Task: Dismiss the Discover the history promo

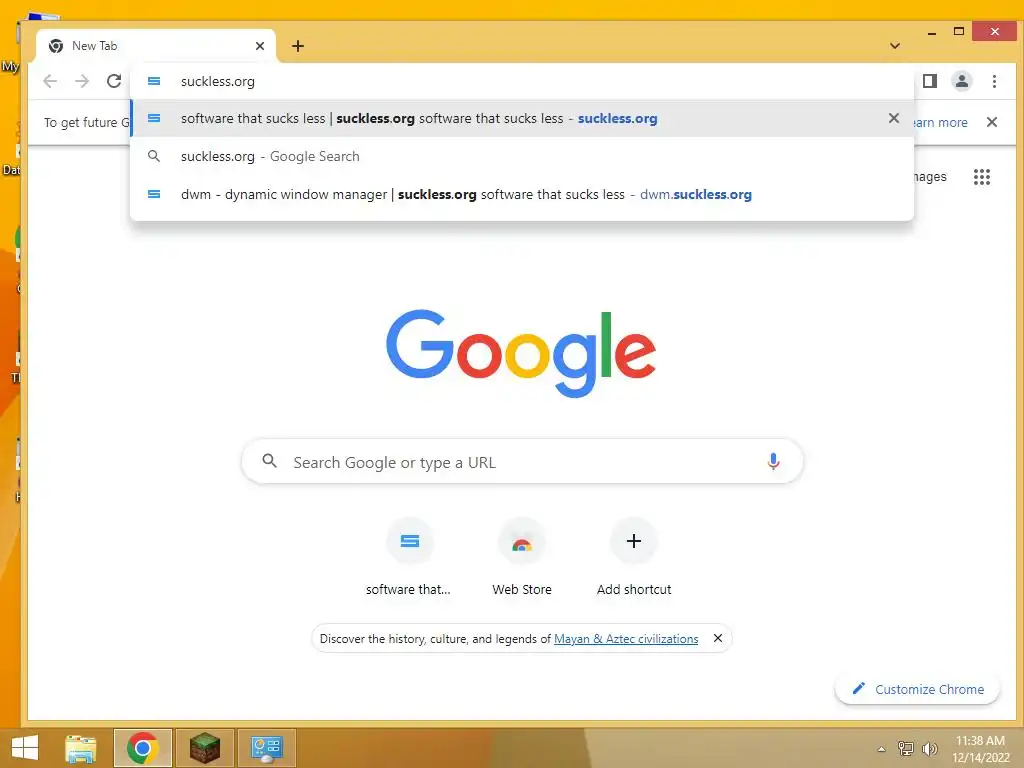Action: tap(718, 638)
